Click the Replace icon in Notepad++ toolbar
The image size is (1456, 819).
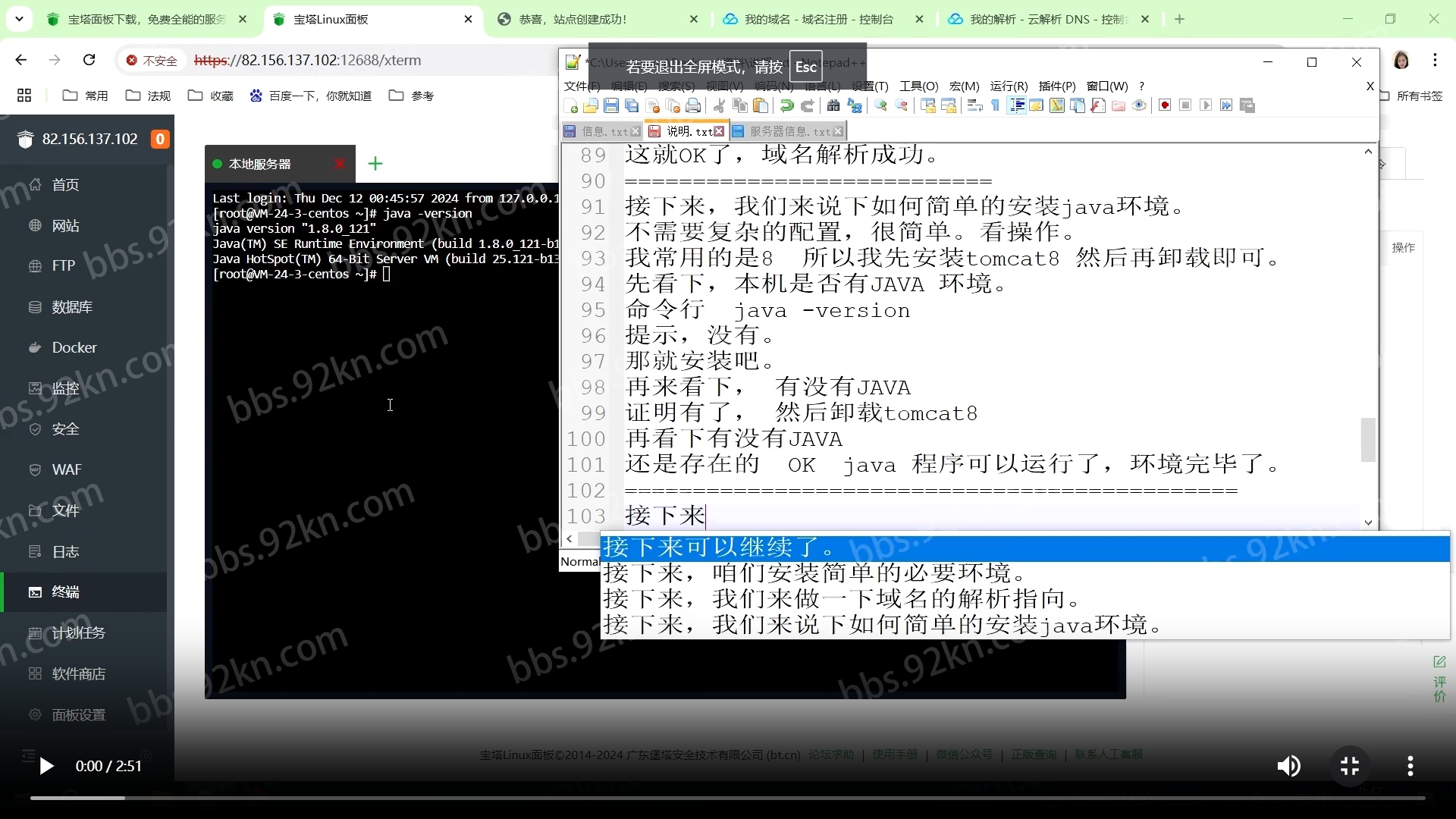click(855, 106)
